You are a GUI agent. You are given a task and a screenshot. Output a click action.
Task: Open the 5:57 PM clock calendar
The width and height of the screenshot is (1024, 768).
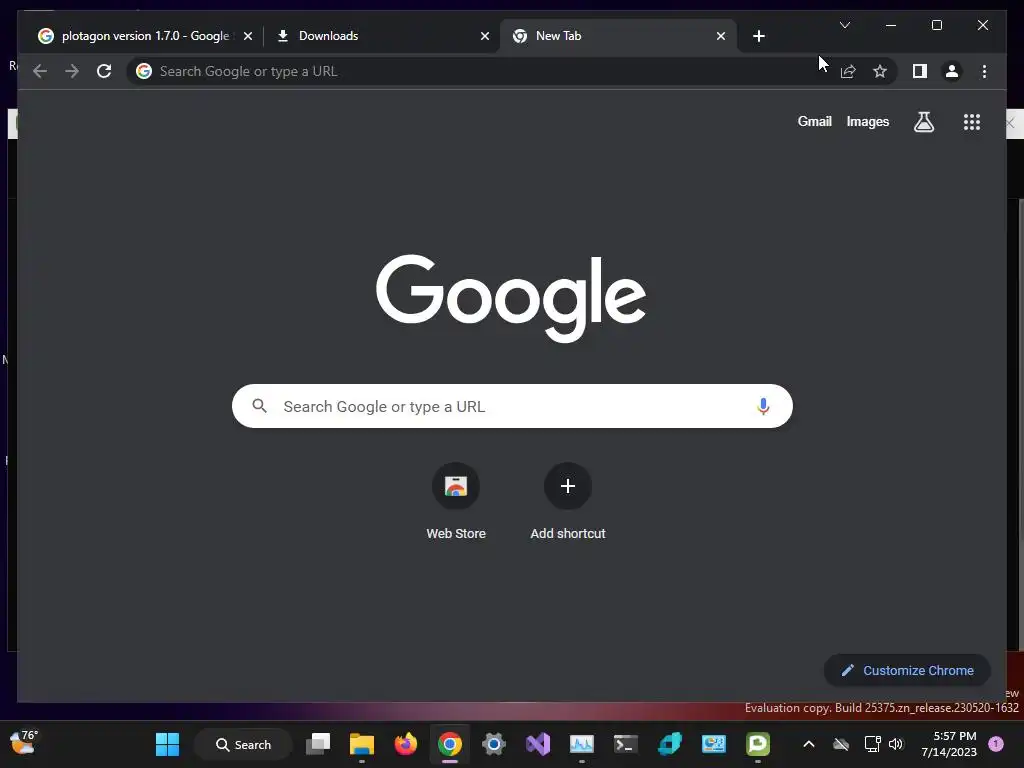coord(949,744)
